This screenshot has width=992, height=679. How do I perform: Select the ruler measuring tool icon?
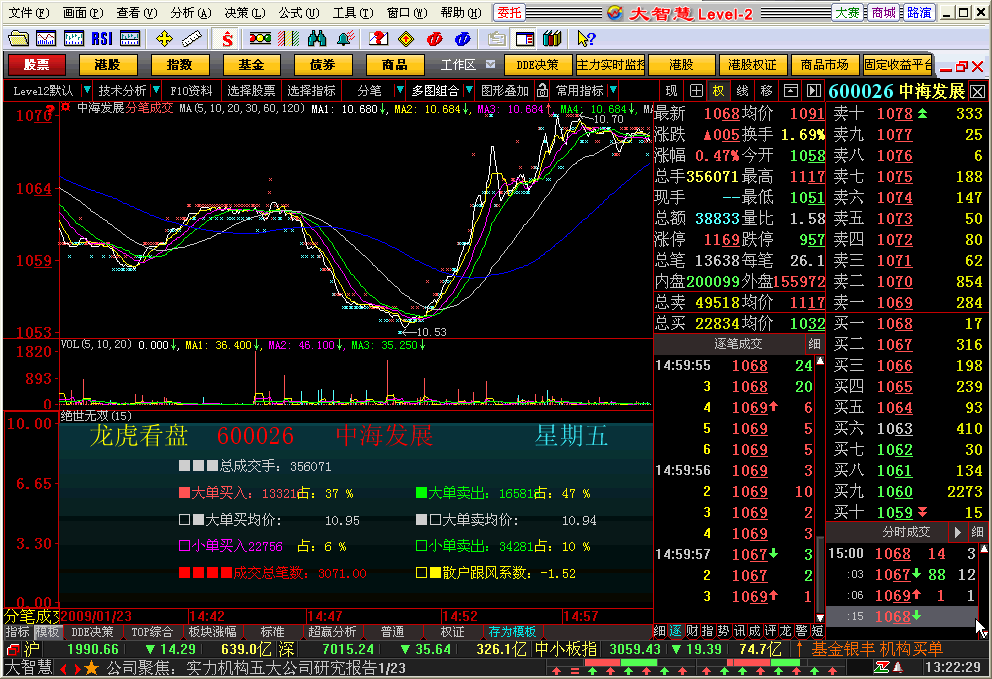[x=192, y=39]
